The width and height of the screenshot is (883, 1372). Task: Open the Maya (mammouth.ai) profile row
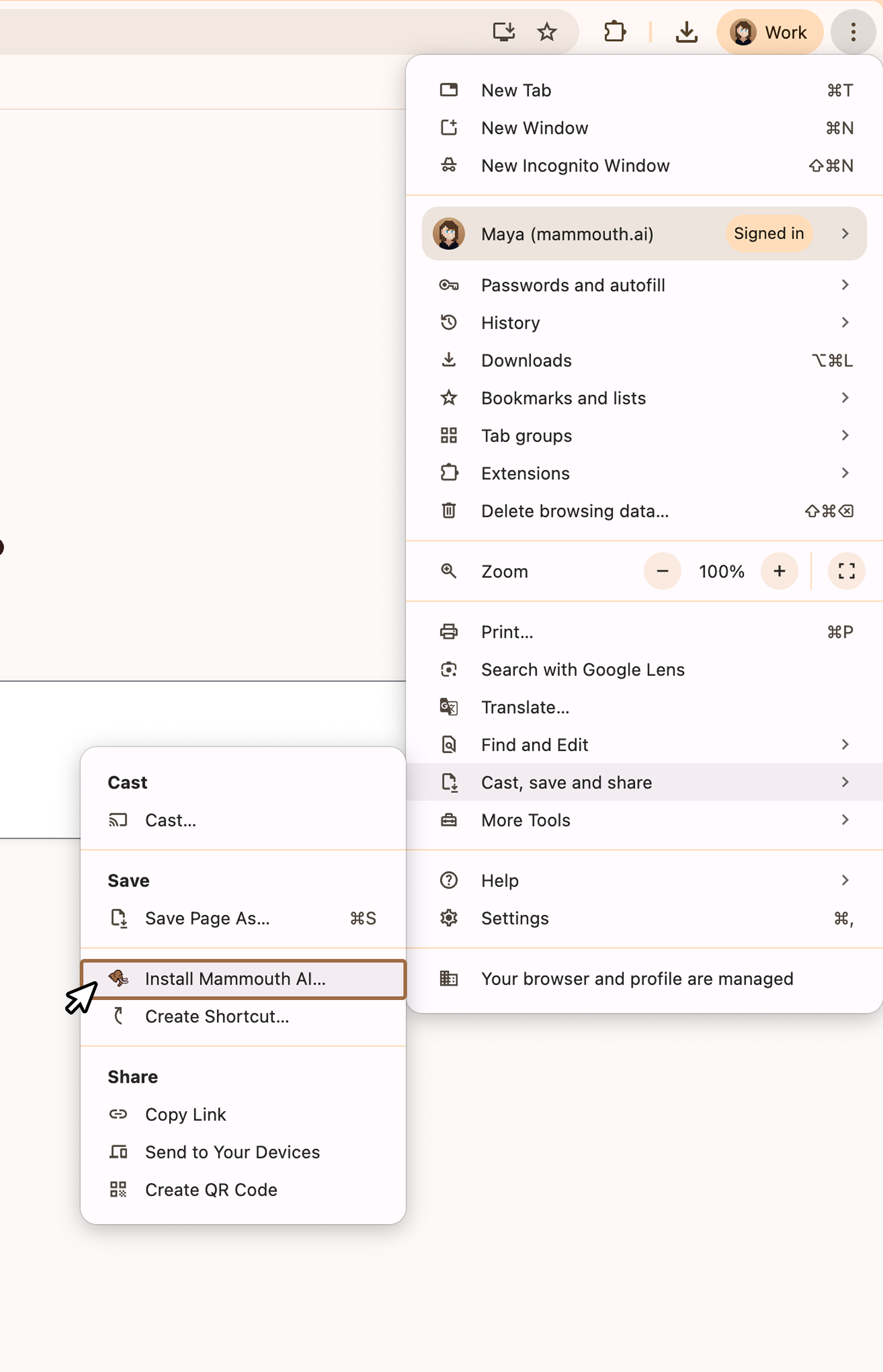[644, 234]
